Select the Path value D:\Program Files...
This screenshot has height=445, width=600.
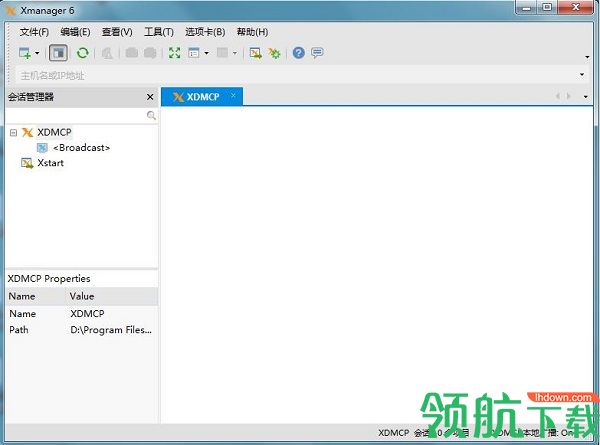coord(111,330)
